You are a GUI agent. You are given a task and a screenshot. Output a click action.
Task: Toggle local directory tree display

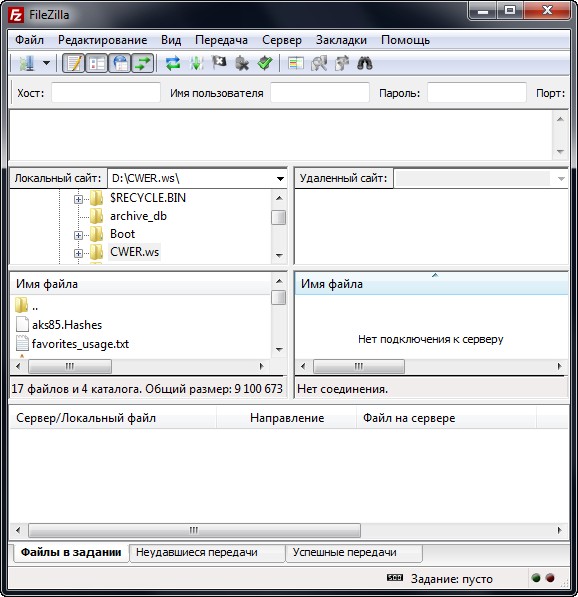click(x=96, y=63)
